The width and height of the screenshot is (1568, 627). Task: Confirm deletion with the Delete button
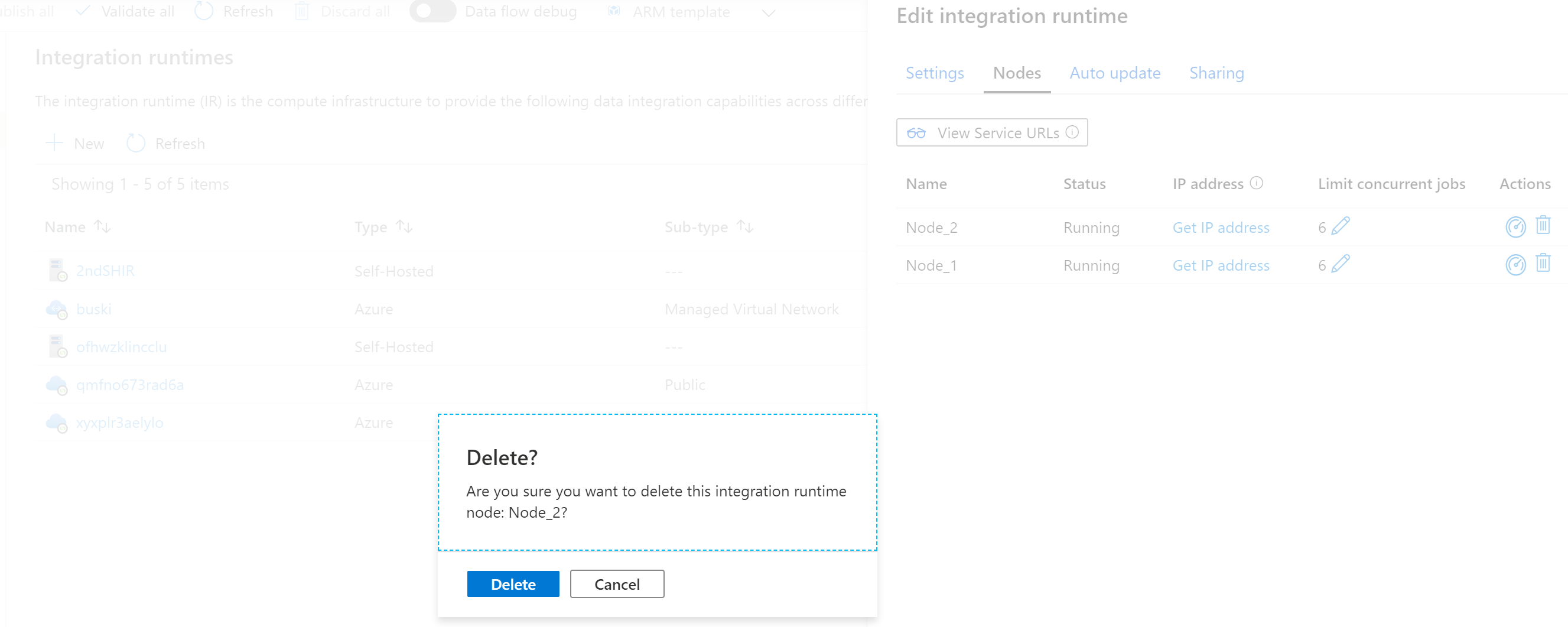click(x=512, y=584)
